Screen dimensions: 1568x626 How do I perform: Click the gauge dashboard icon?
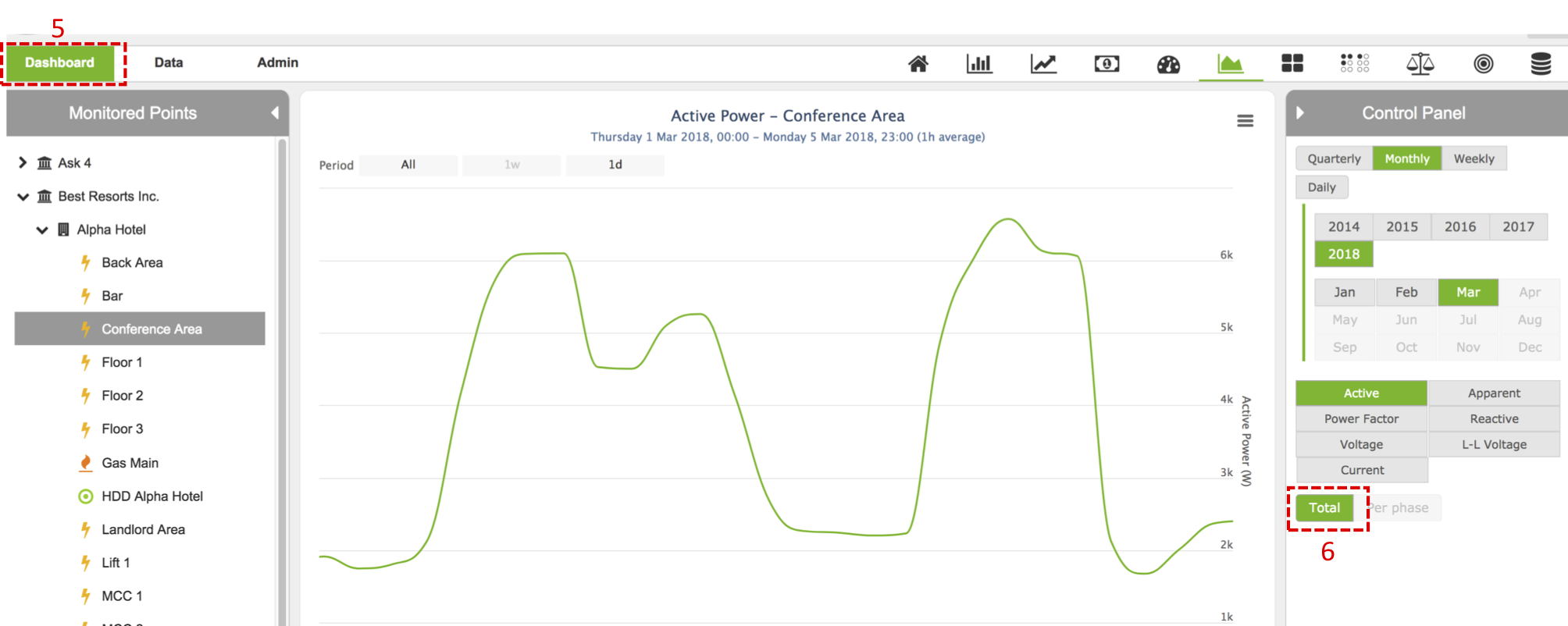[x=1168, y=64]
